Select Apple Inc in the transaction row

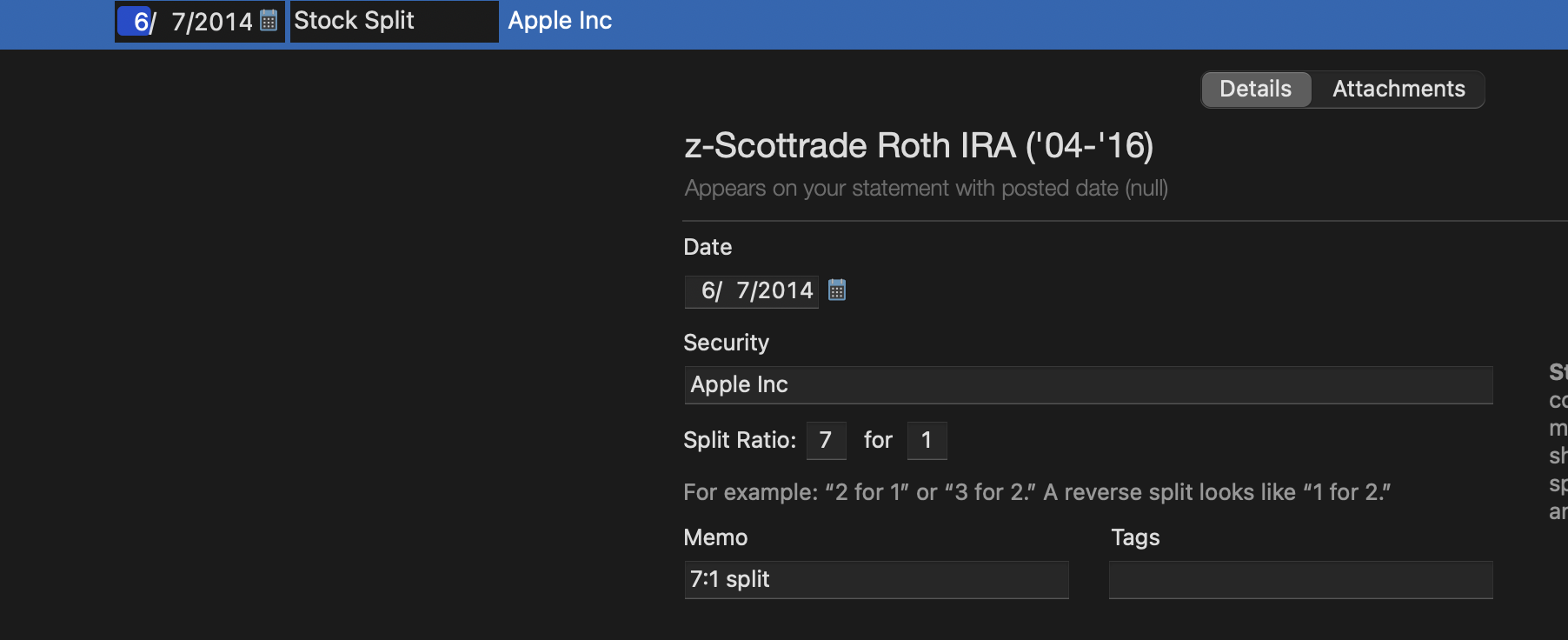point(560,21)
